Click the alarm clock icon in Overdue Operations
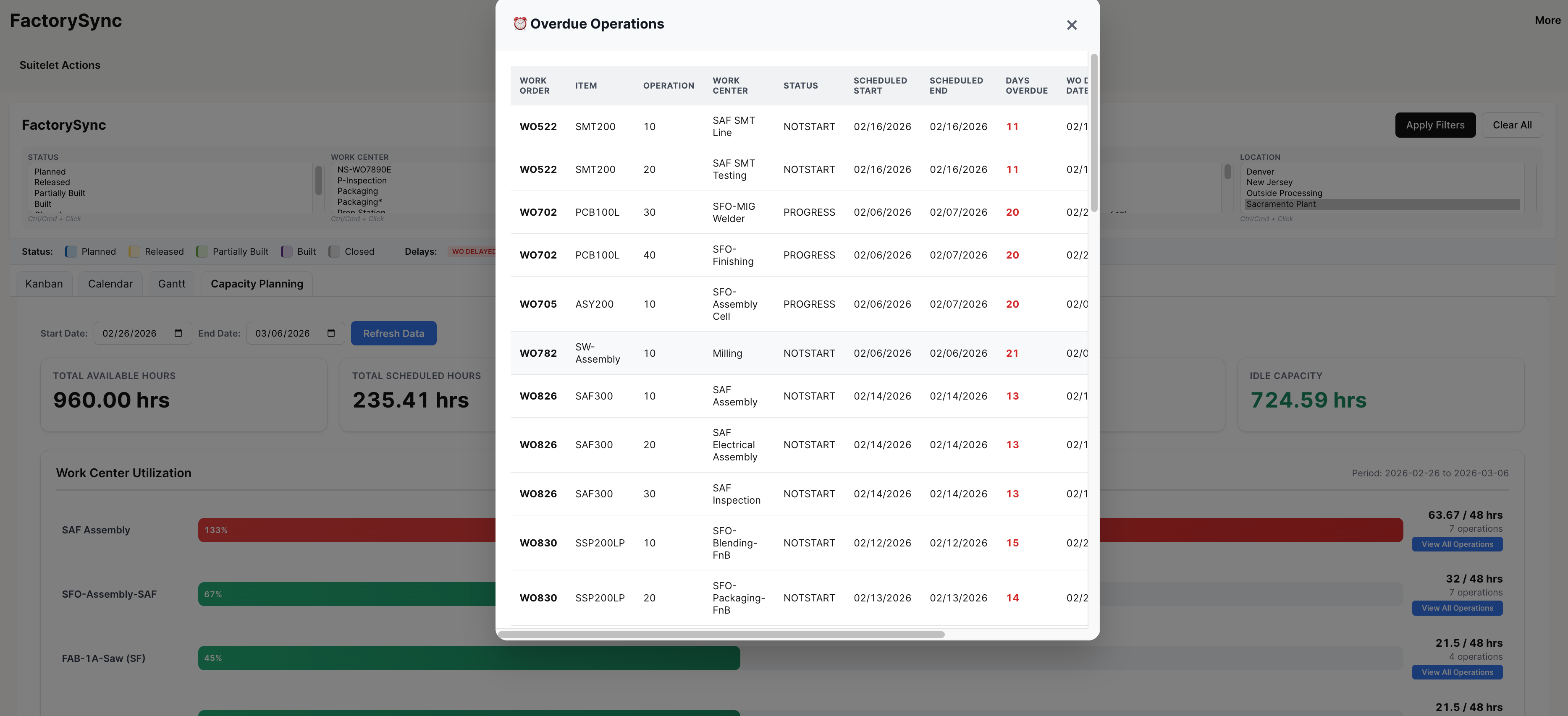Image resolution: width=1568 pixels, height=716 pixels. point(520,23)
